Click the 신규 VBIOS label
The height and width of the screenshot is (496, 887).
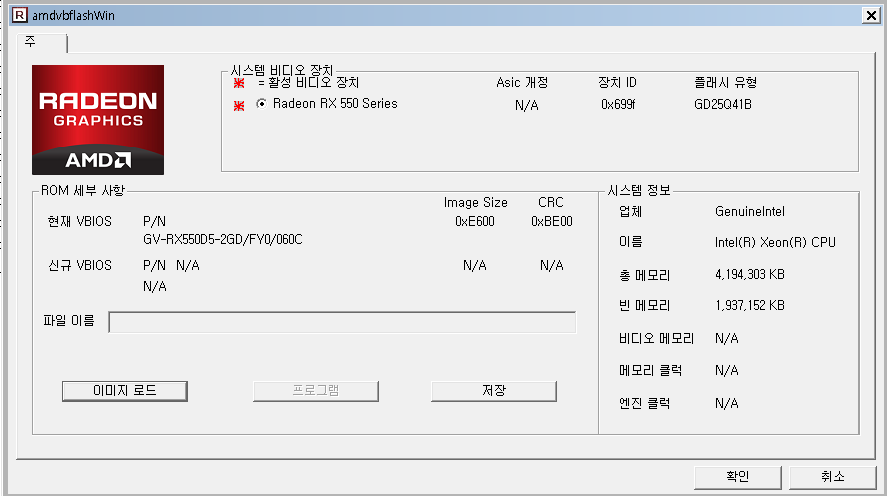click(x=80, y=265)
